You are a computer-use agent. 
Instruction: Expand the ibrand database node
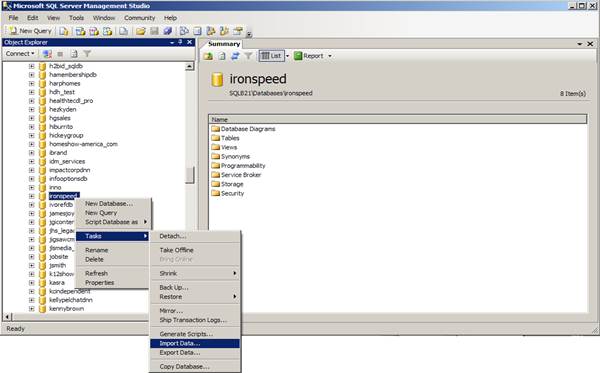[x=31, y=153]
